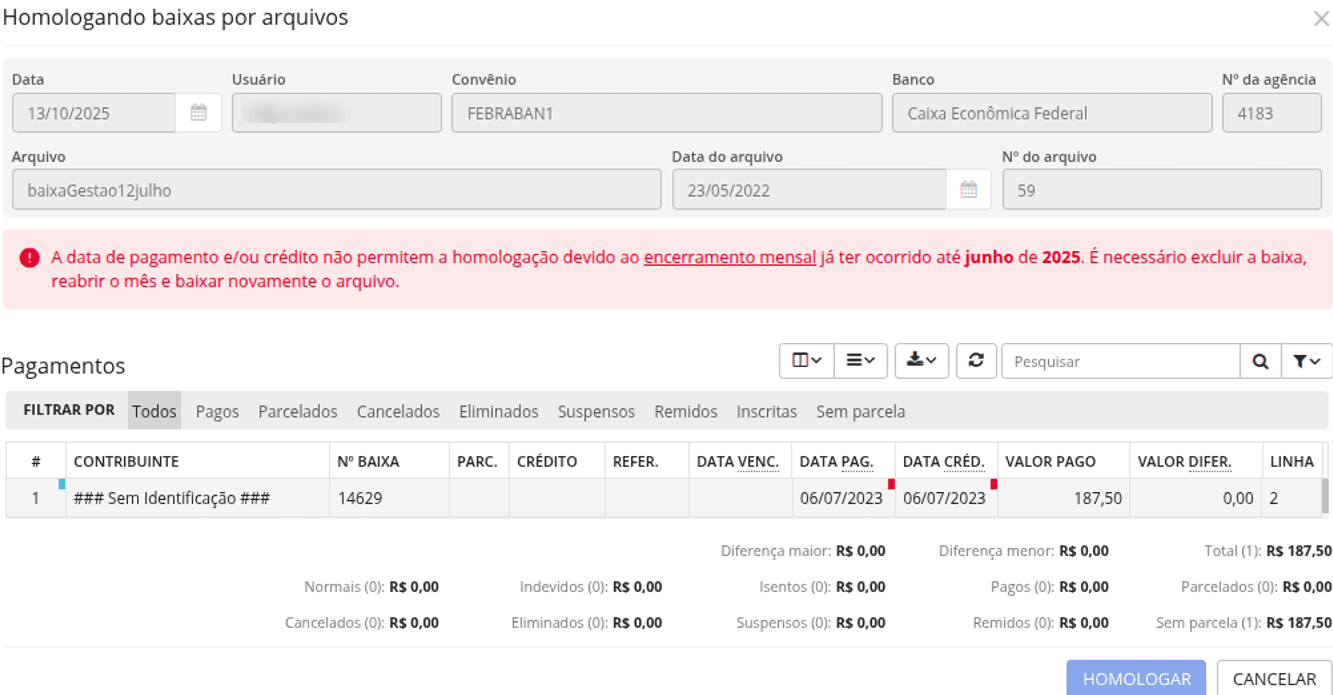Open the calendar picker for Data do arquivo
The width and height of the screenshot is (1333, 695).
click(x=968, y=190)
